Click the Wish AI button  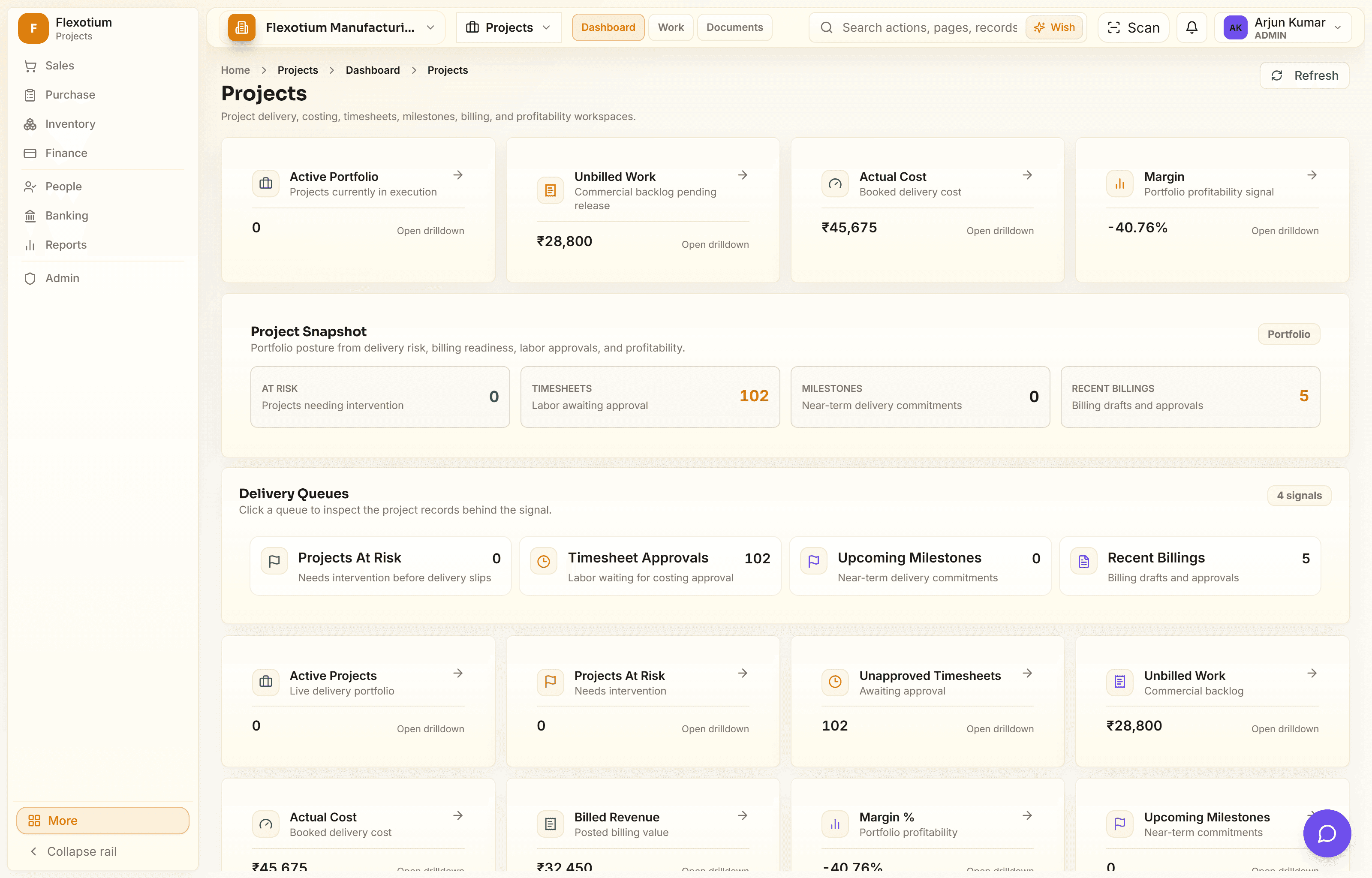pyautogui.click(x=1054, y=27)
